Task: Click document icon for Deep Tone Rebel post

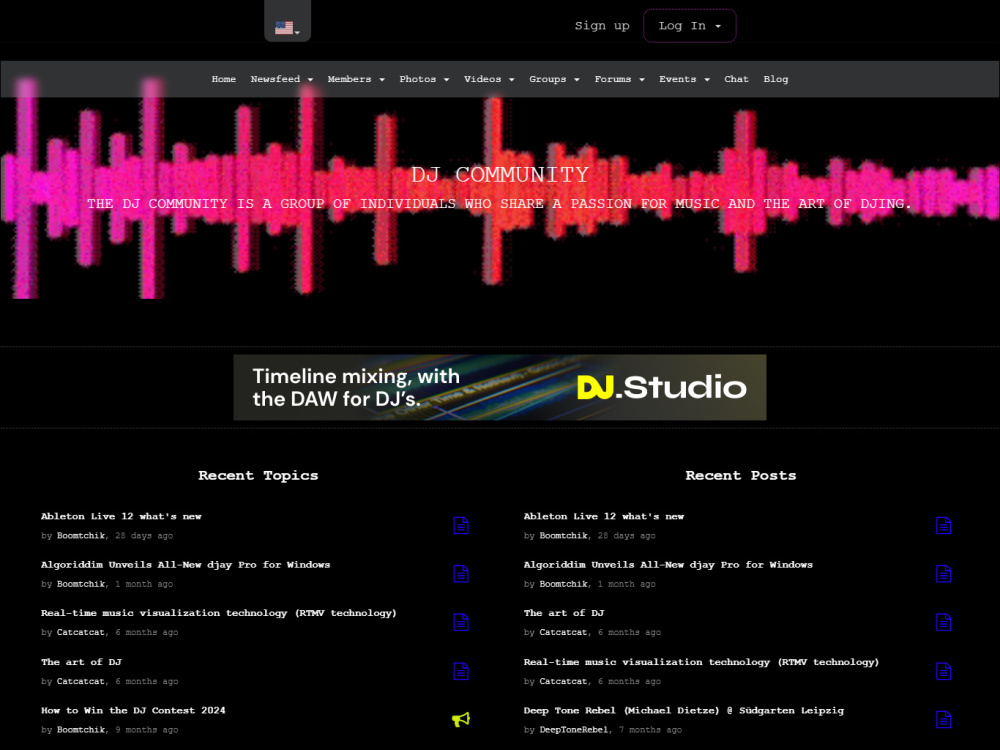Action: (x=944, y=719)
